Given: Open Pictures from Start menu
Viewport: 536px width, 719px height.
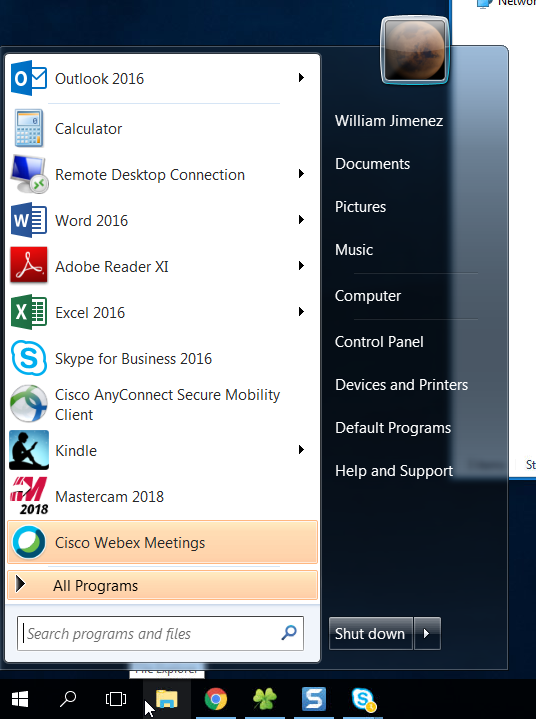Looking at the screenshot, I should [360, 207].
